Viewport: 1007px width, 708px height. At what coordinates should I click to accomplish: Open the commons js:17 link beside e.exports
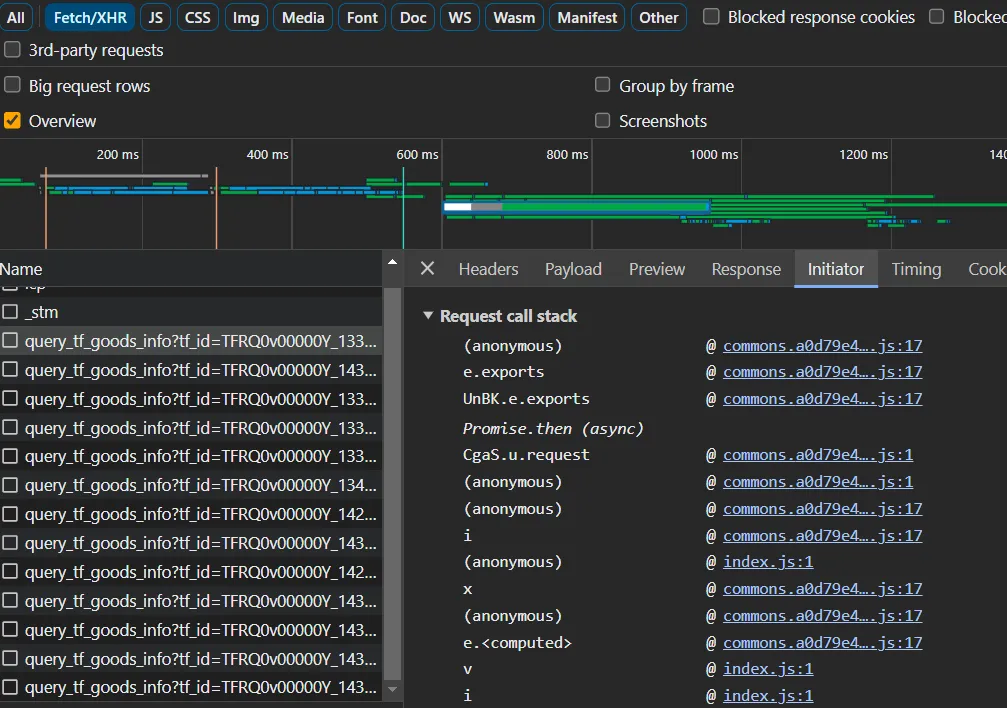[x=823, y=372]
